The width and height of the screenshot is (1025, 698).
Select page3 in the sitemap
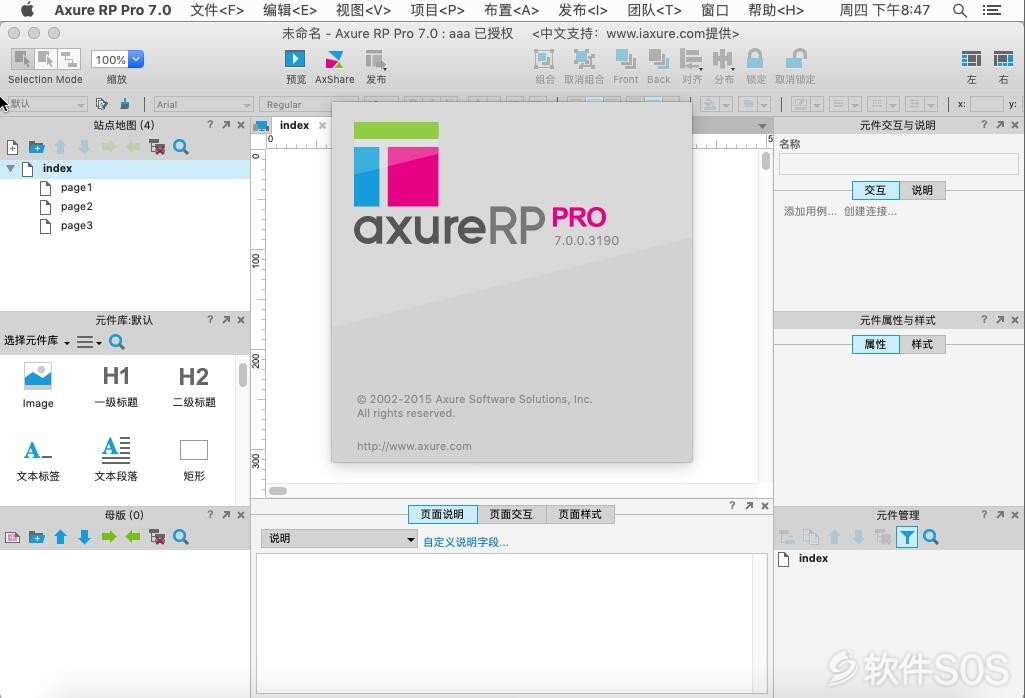click(76, 225)
